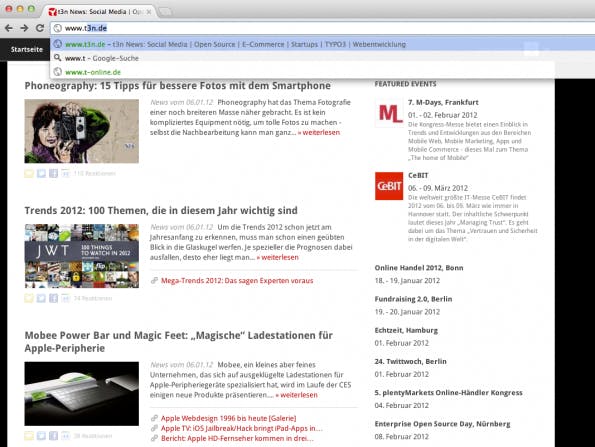Open a new tab with the new-tab button
The width and height of the screenshot is (595, 447).
point(165,12)
